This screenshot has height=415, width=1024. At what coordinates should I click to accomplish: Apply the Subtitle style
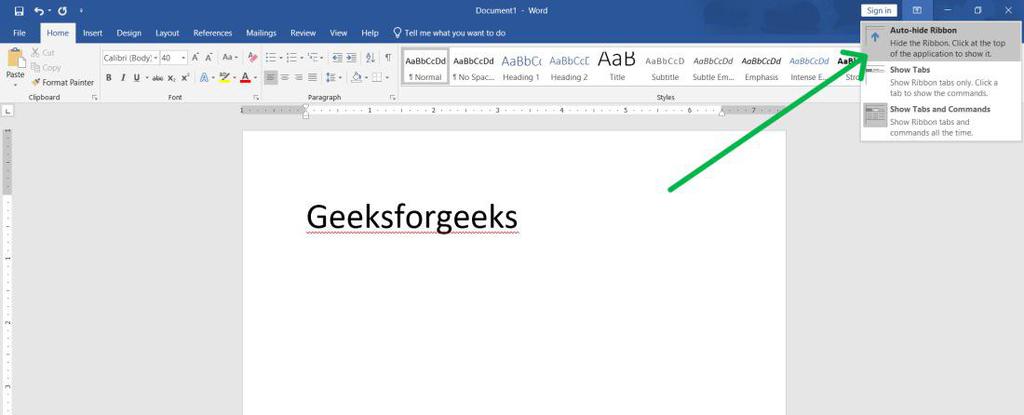(x=665, y=66)
